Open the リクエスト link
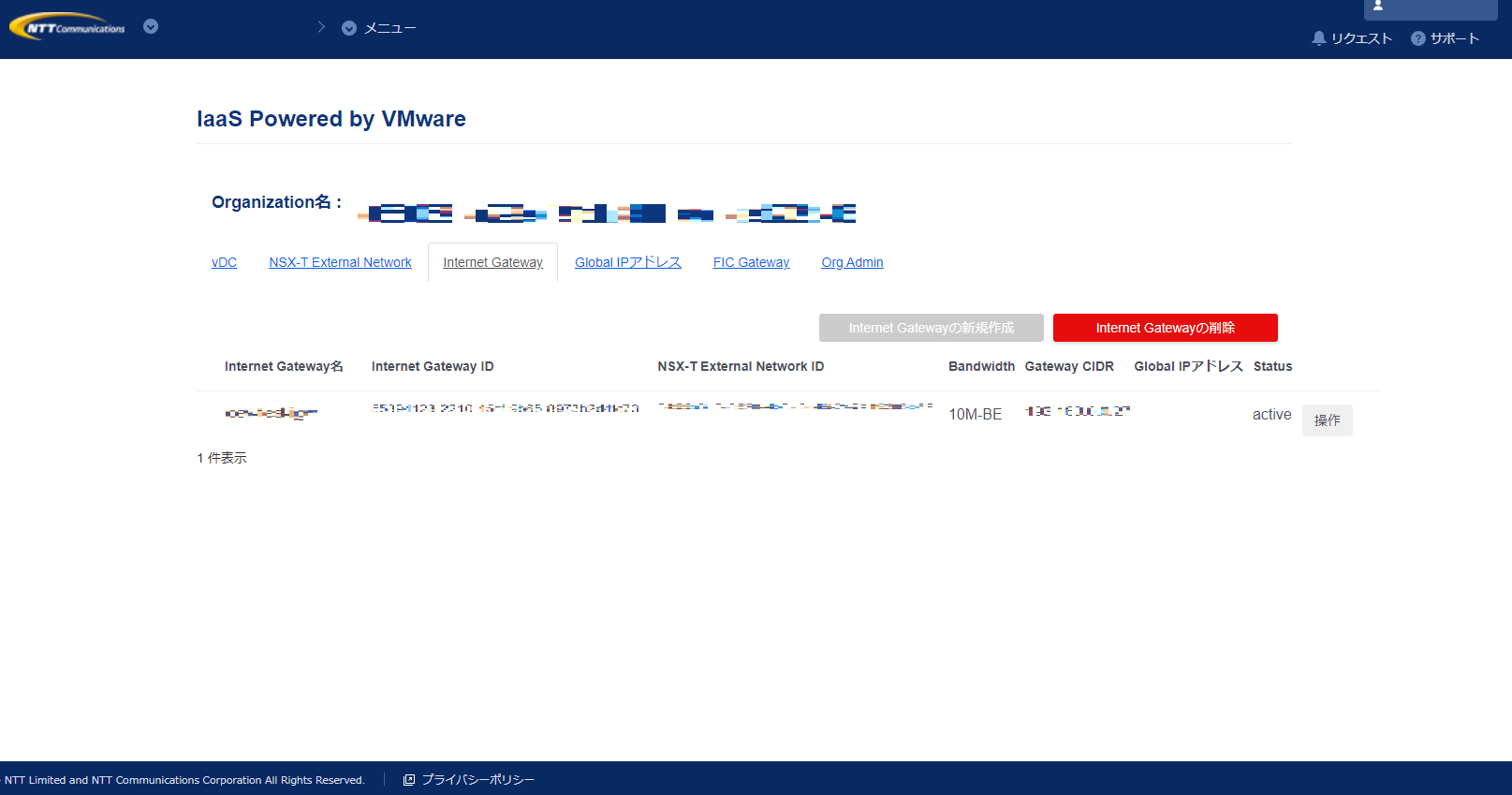The width and height of the screenshot is (1512, 795). [x=1361, y=38]
